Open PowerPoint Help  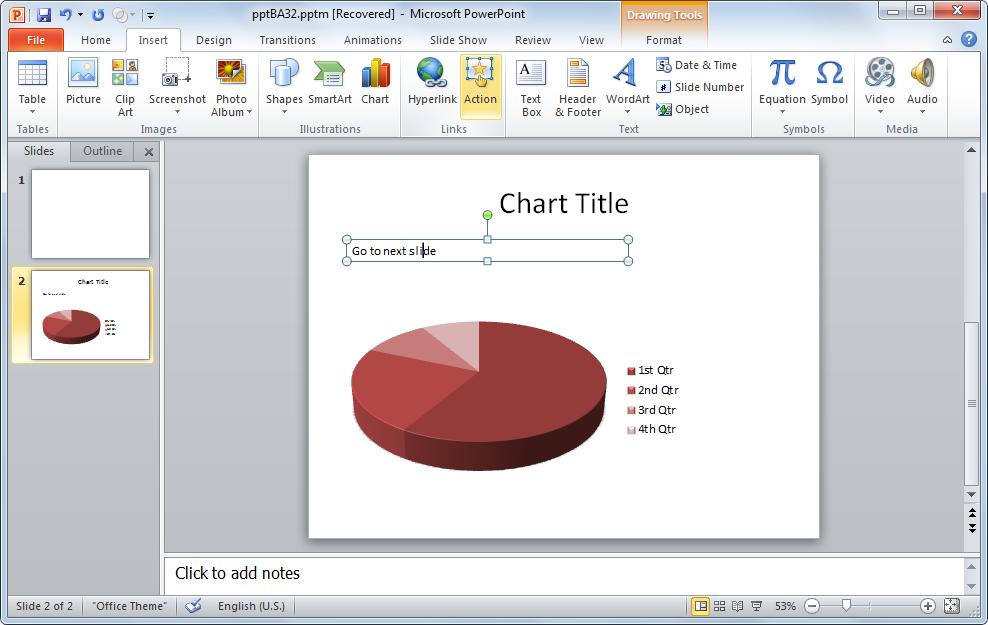(968, 39)
